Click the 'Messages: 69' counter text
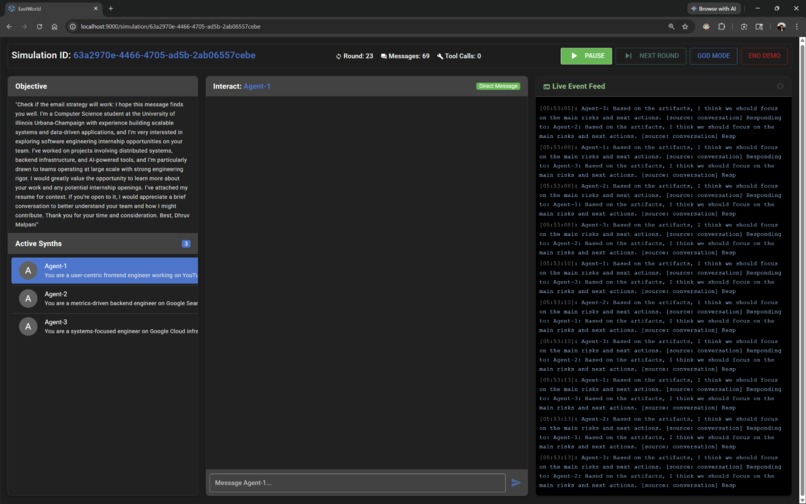The image size is (806, 504). (x=409, y=56)
